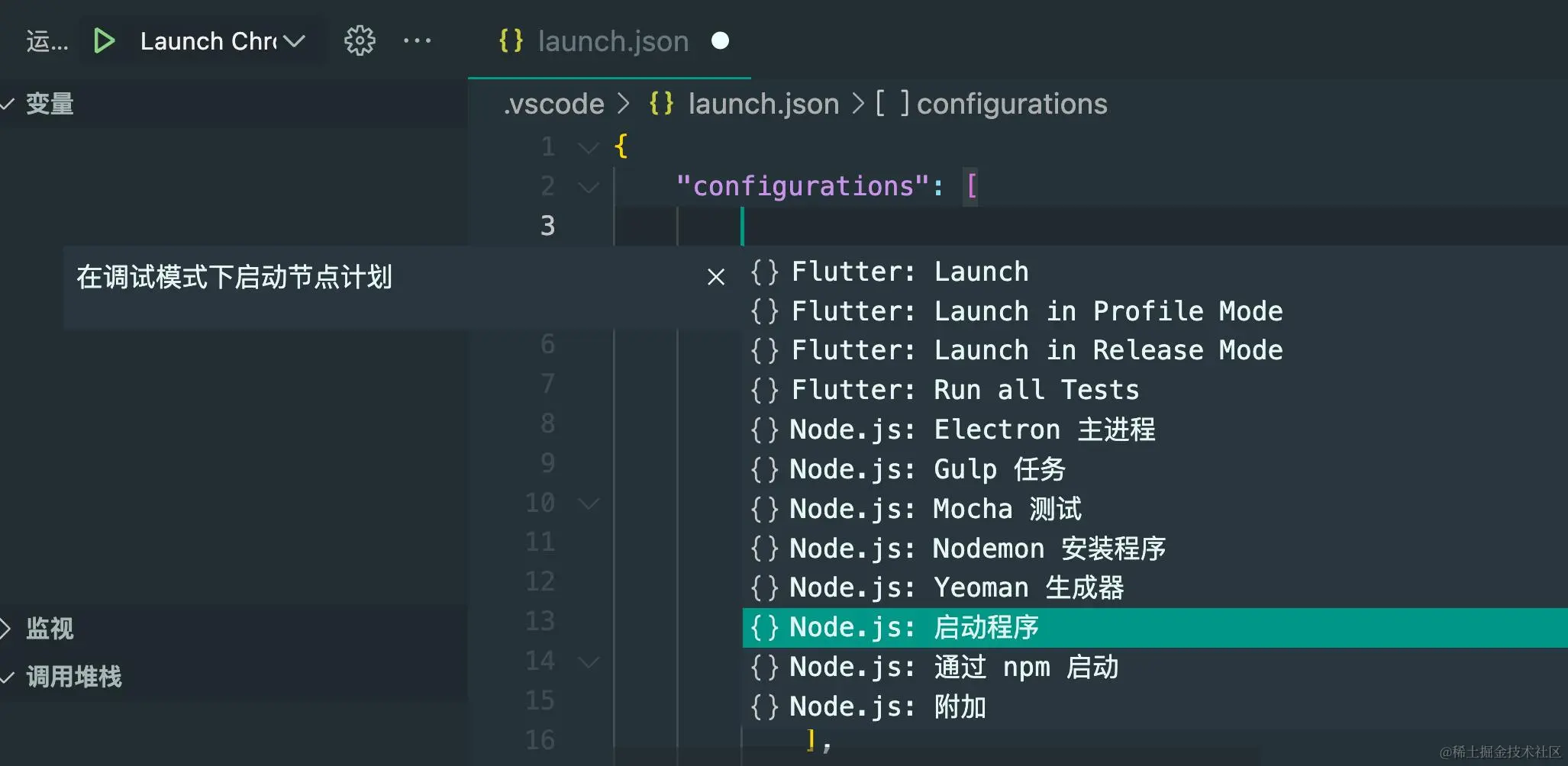
Task: Select Node.js: Gulp 任务 snippet
Action: coord(1155,470)
